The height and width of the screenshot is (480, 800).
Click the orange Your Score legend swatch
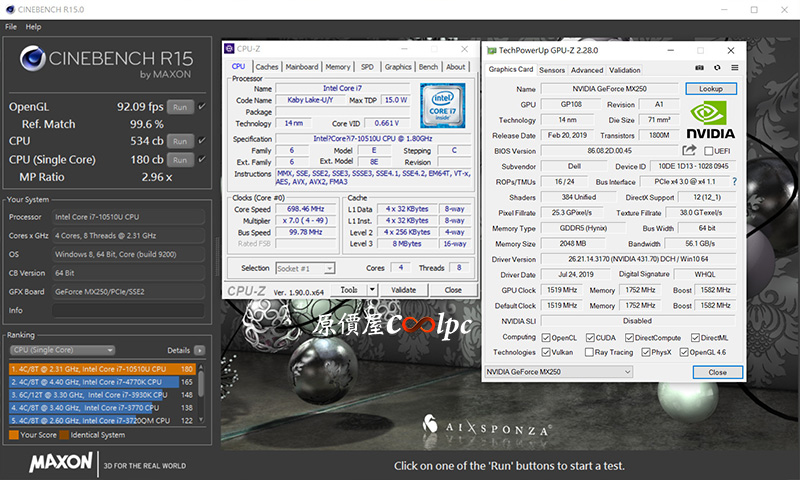(x=14, y=435)
